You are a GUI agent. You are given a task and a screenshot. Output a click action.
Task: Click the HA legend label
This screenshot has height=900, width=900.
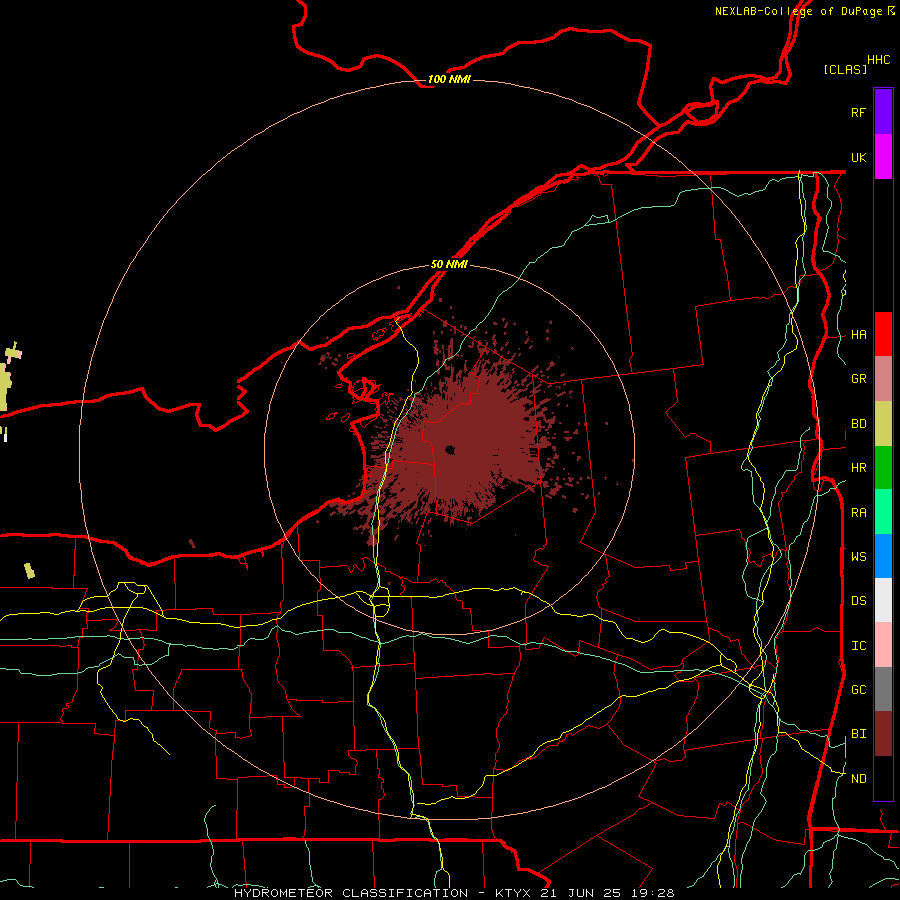click(x=858, y=335)
